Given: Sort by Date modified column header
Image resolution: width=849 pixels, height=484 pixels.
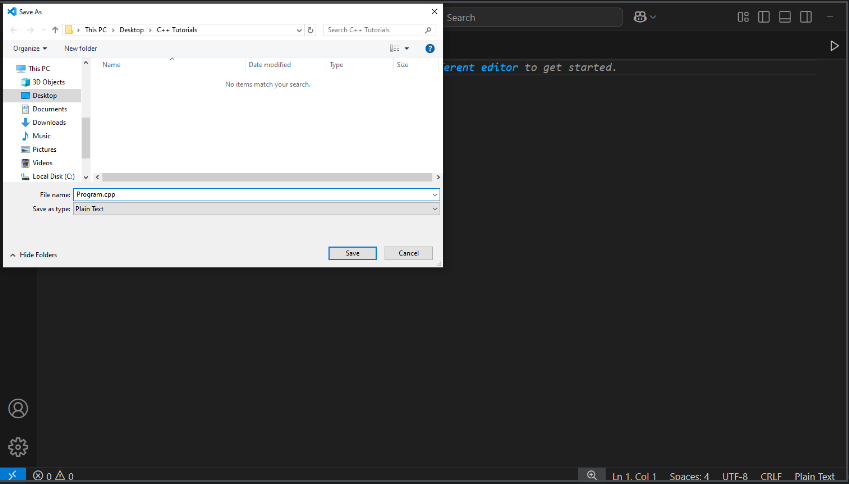Looking at the screenshot, I should tap(270, 64).
